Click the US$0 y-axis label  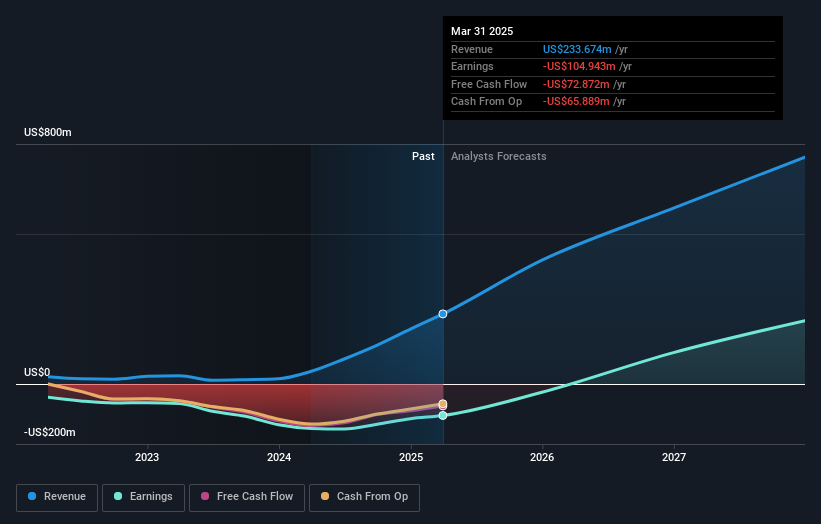(x=37, y=372)
